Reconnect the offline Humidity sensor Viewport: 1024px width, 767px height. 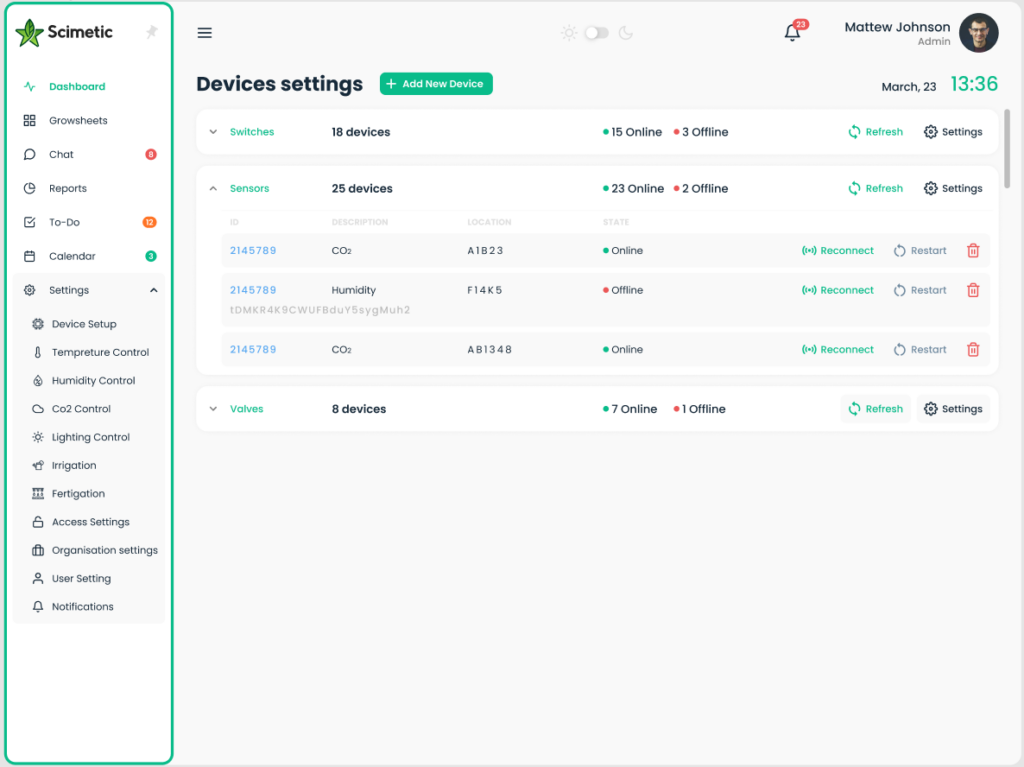click(838, 290)
